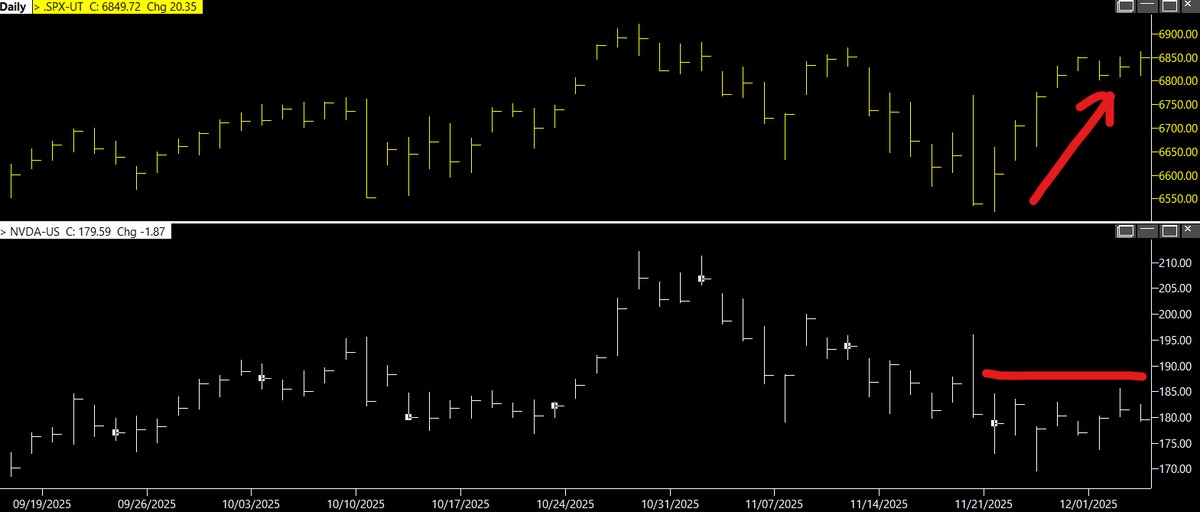Click the 190.00 NVDA price label

point(1176,367)
